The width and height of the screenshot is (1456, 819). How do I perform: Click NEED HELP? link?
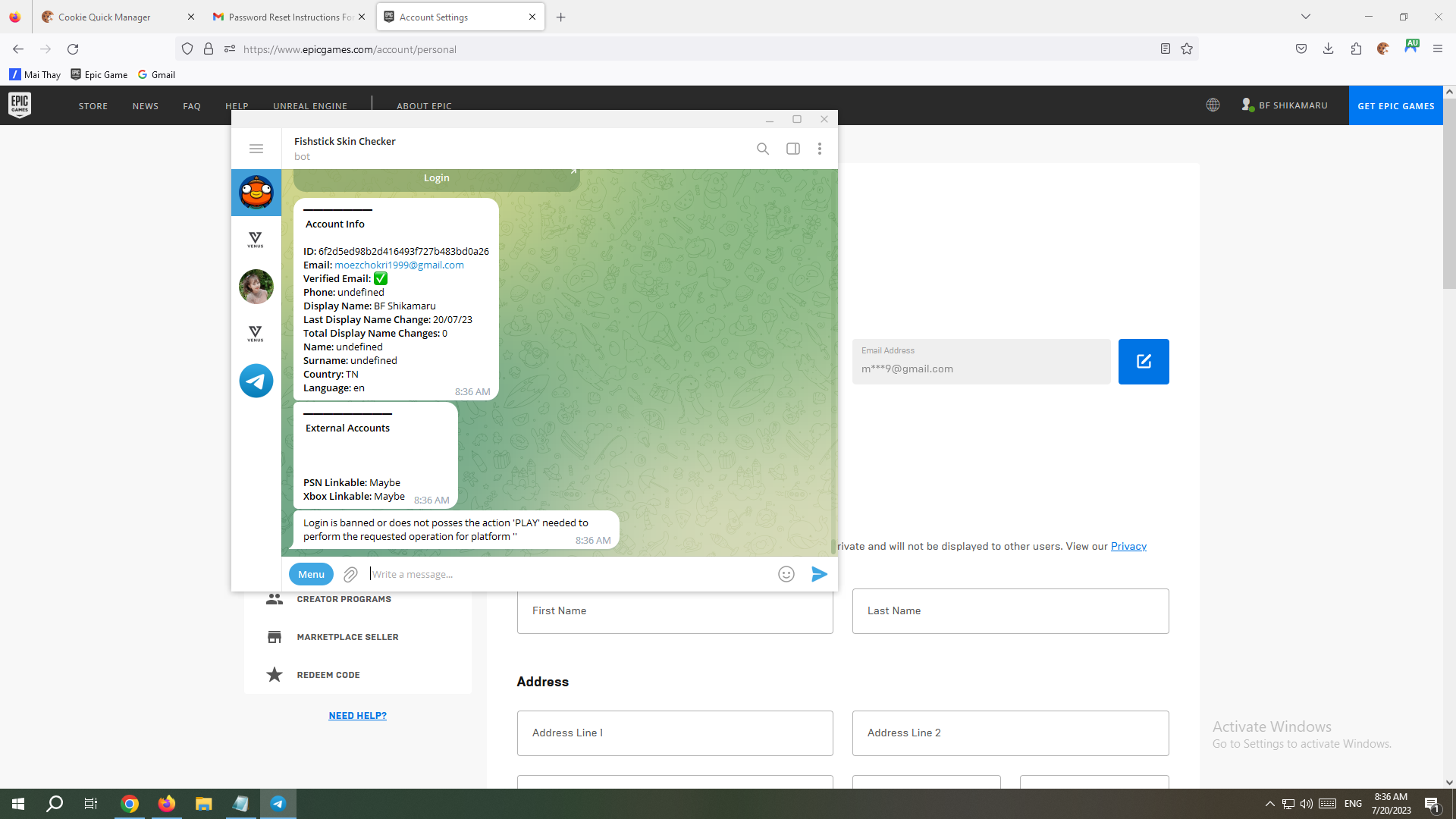point(357,716)
